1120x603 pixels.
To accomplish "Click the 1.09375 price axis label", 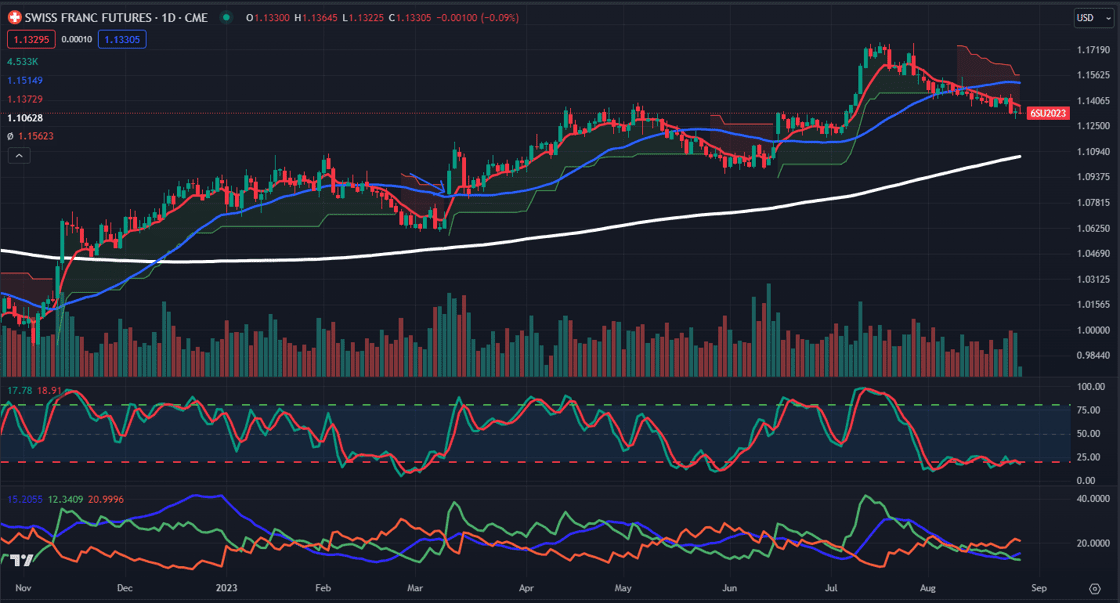I will pyautogui.click(x=1093, y=176).
